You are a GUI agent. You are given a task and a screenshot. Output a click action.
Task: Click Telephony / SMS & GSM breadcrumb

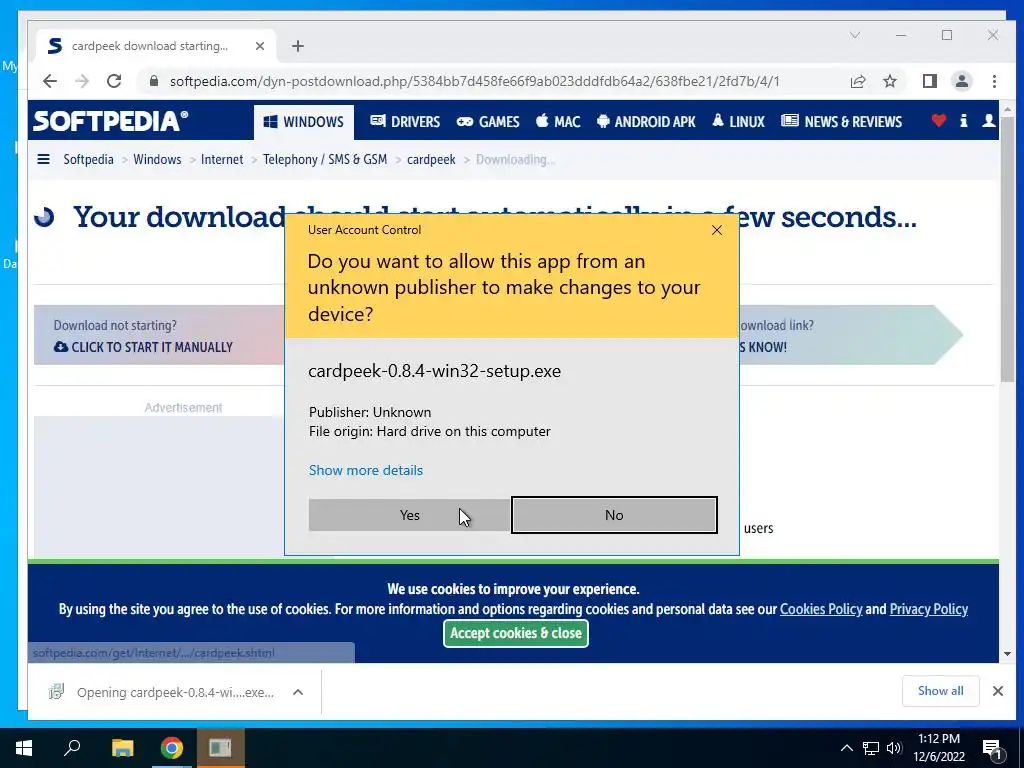325,159
